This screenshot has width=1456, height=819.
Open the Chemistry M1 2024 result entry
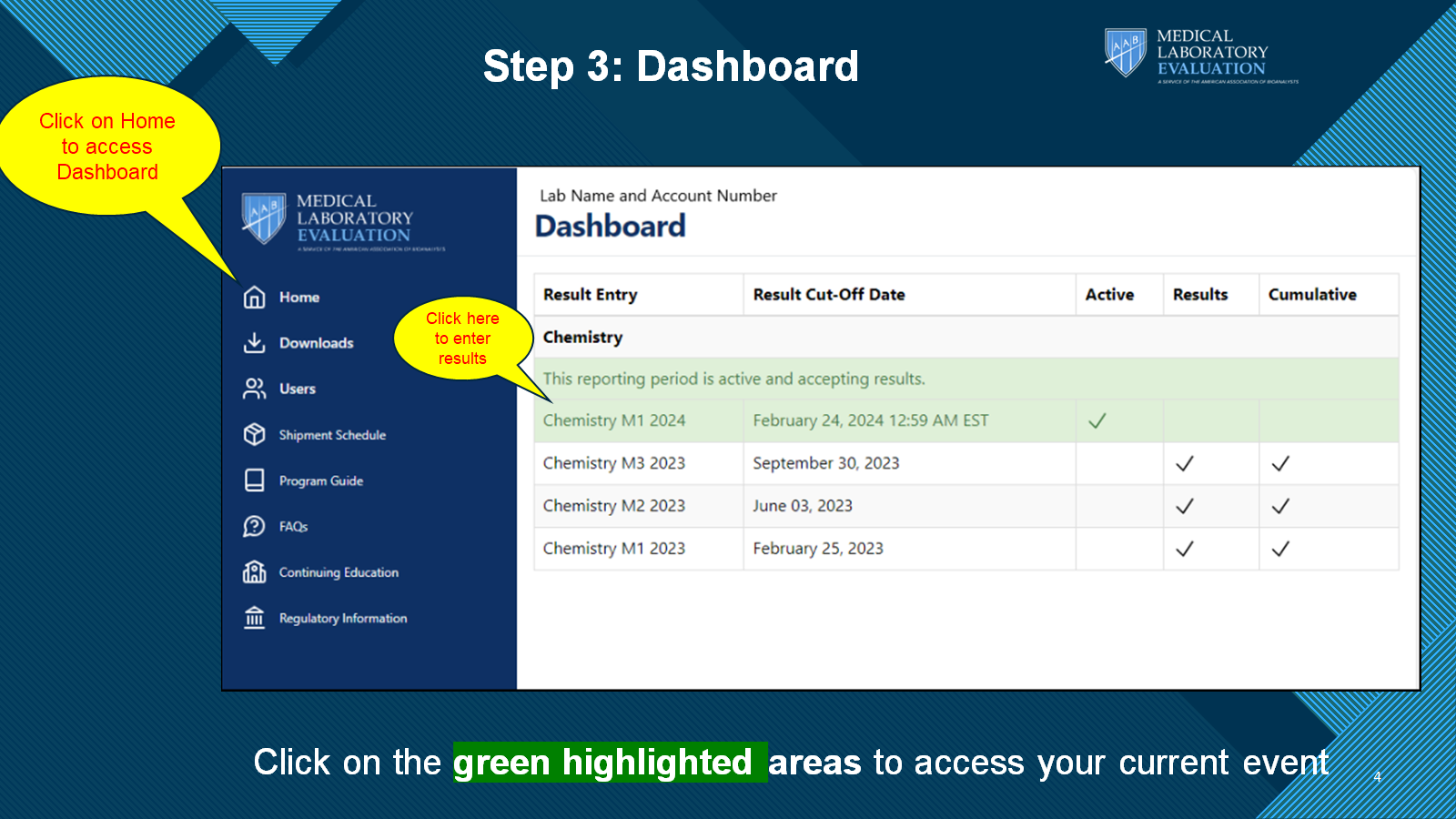tap(614, 420)
